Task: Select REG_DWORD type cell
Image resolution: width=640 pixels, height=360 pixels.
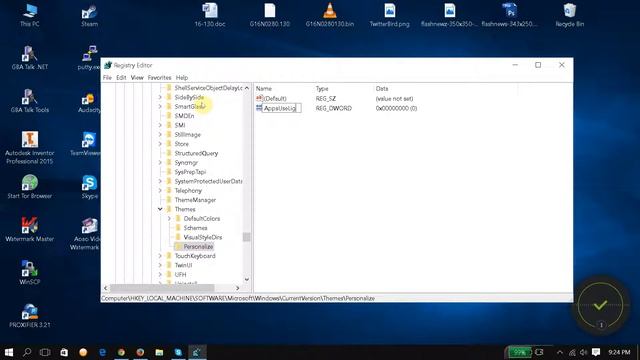Action: (333, 108)
